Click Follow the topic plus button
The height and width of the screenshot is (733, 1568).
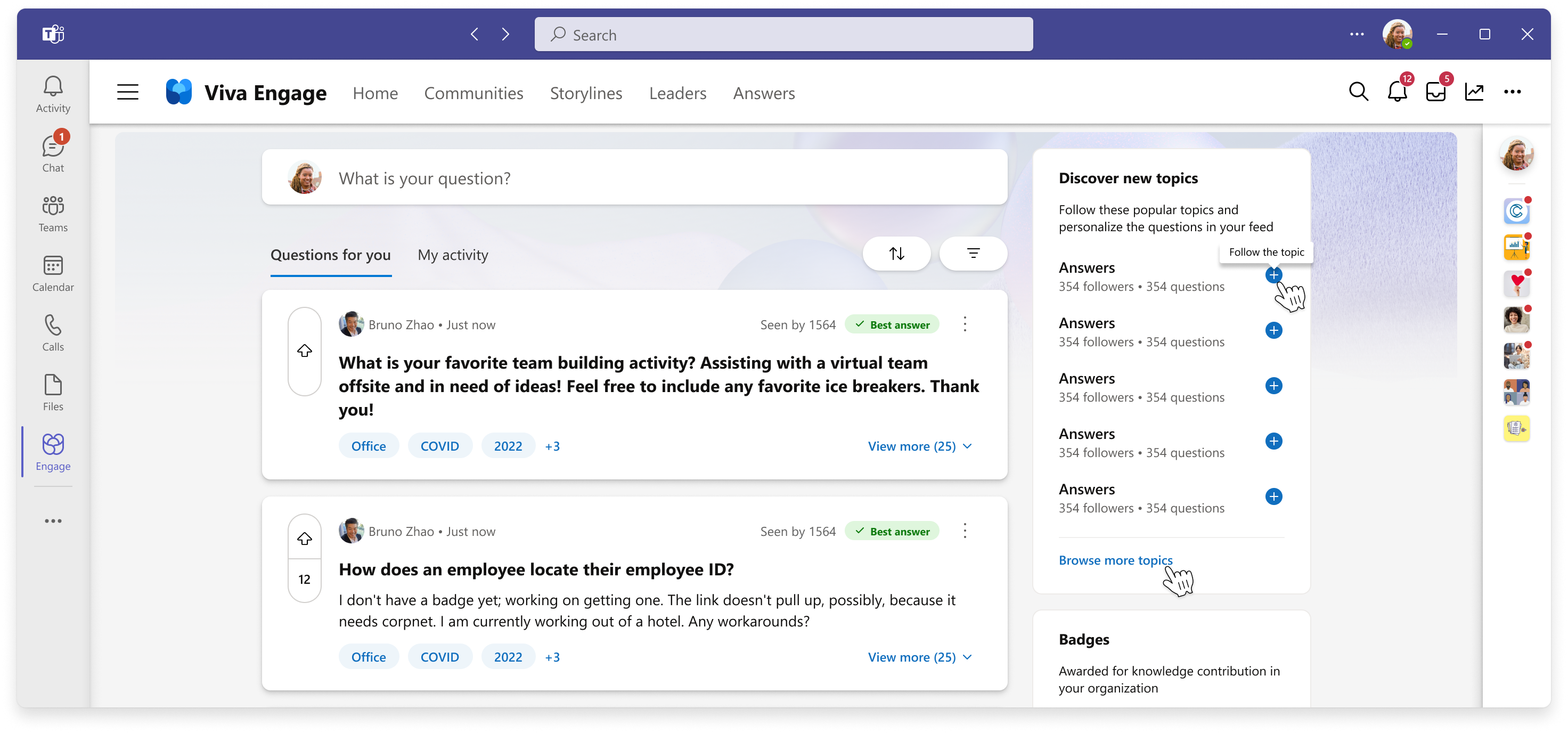pos(1275,275)
